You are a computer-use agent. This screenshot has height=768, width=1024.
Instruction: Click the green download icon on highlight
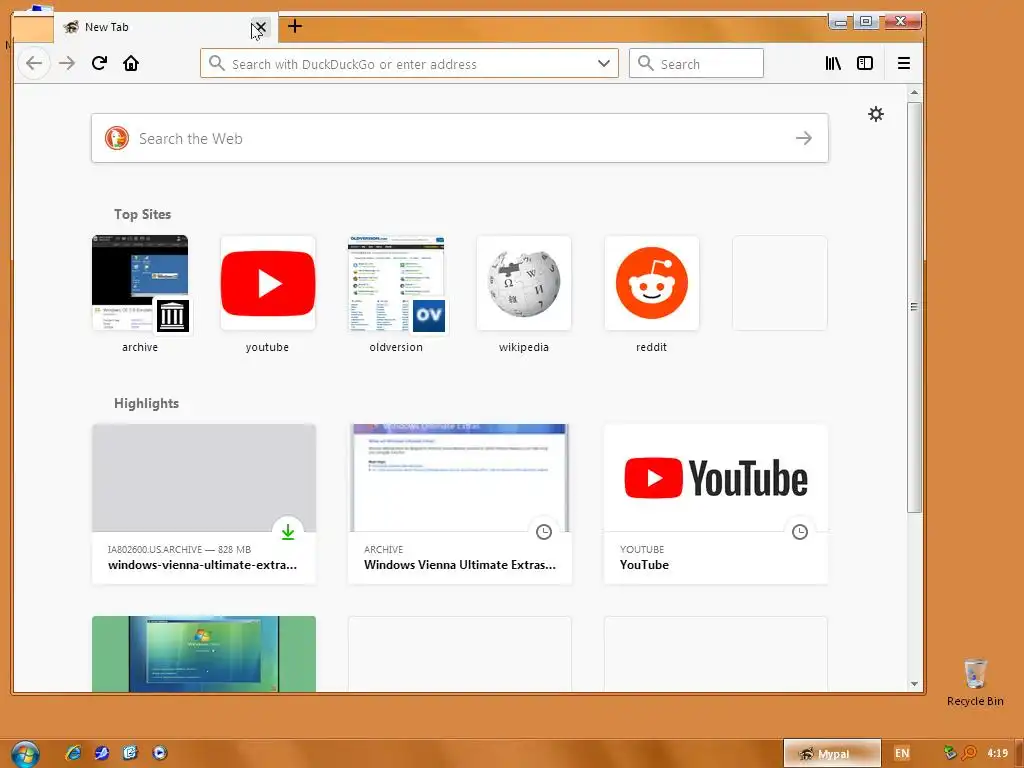pos(288,532)
